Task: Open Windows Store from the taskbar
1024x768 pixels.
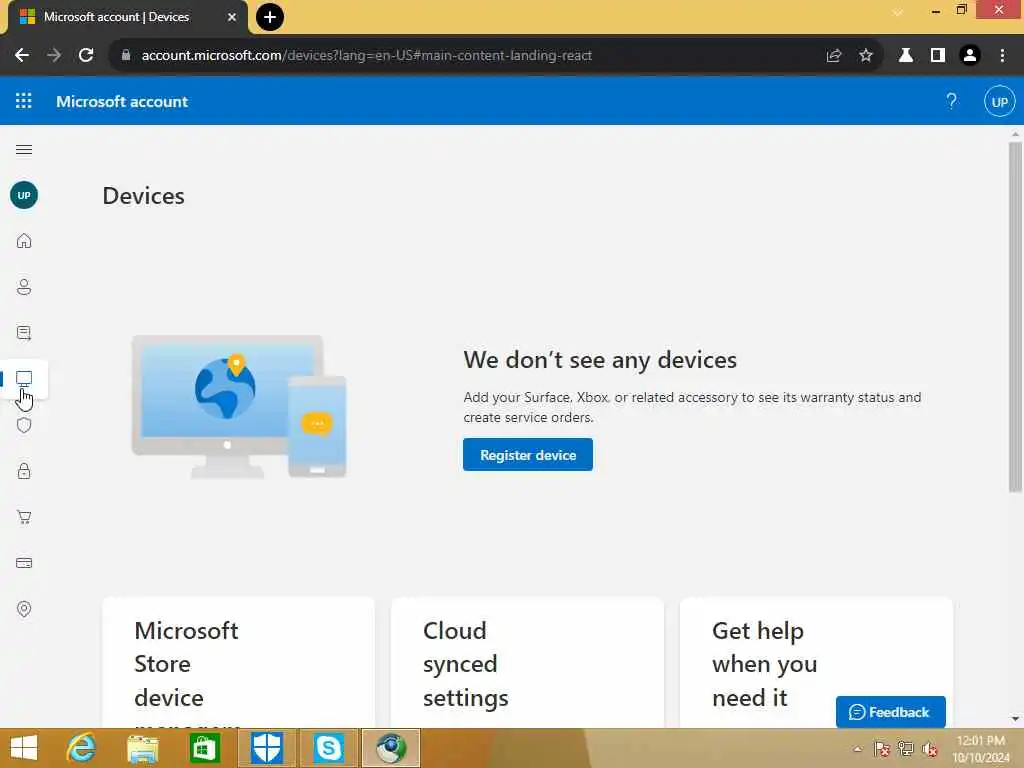Action: (x=204, y=748)
